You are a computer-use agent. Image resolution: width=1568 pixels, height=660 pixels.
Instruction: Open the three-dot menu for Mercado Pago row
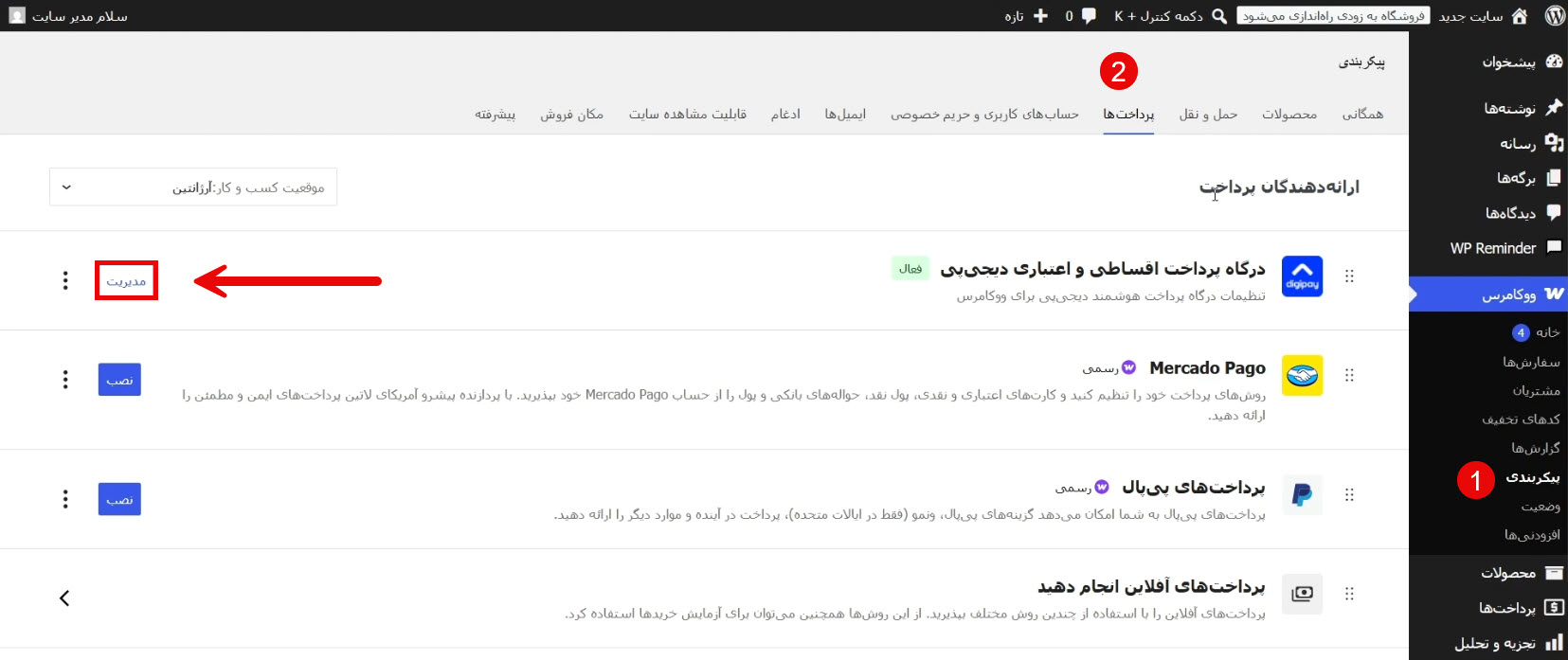pyautogui.click(x=65, y=380)
